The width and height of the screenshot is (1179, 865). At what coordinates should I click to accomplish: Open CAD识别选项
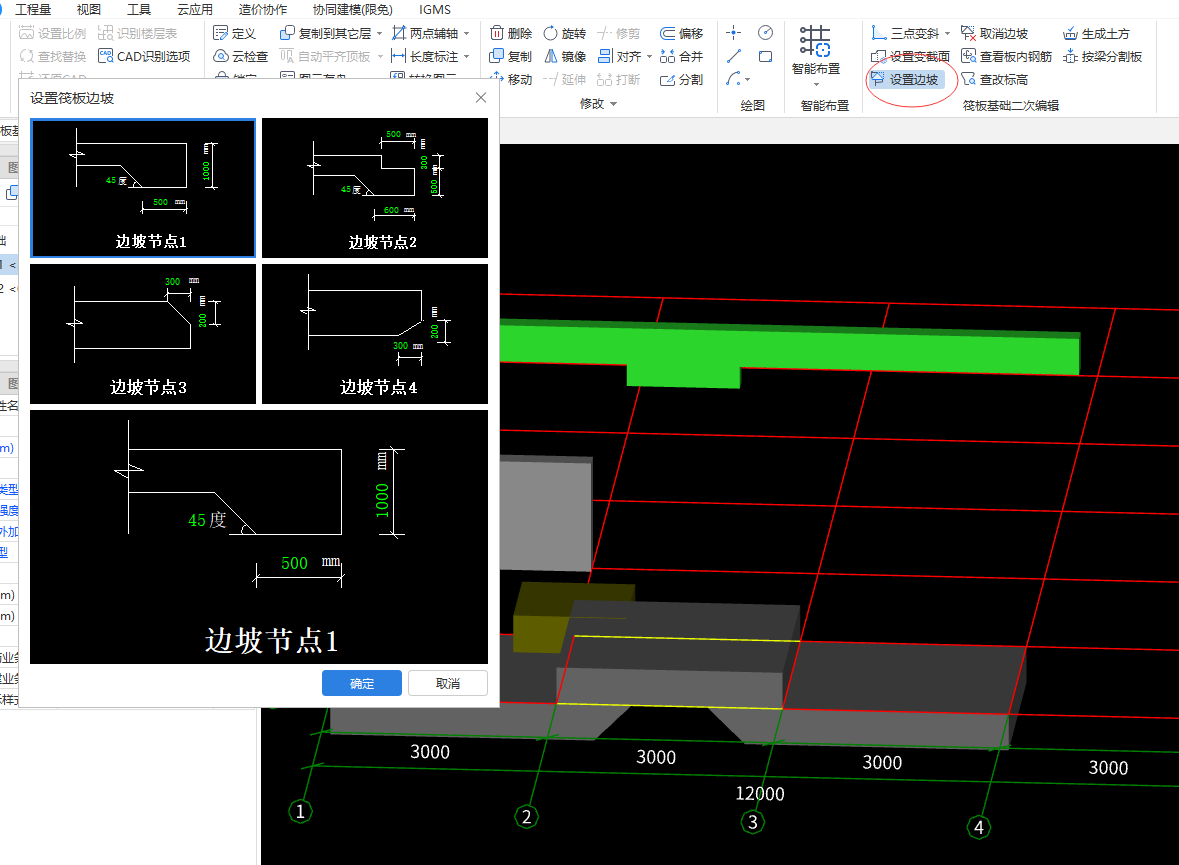point(144,56)
